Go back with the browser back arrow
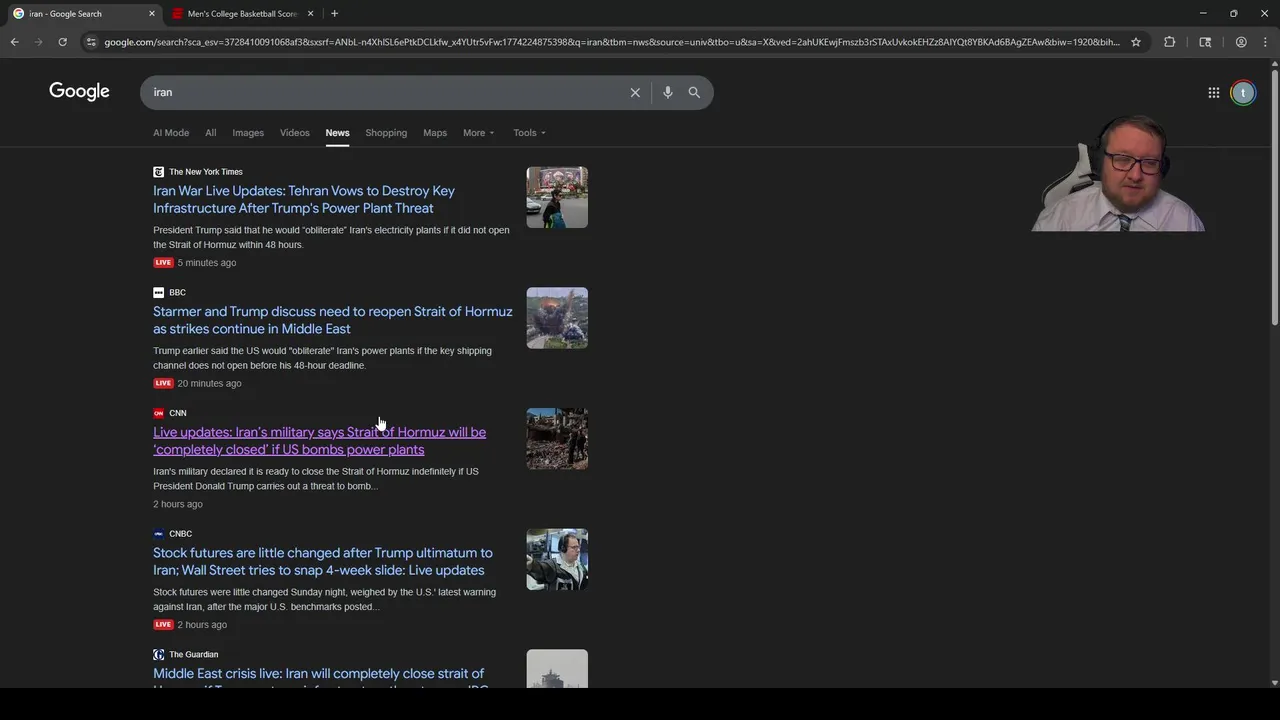Viewport: 1280px width, 720px height. 14,42
